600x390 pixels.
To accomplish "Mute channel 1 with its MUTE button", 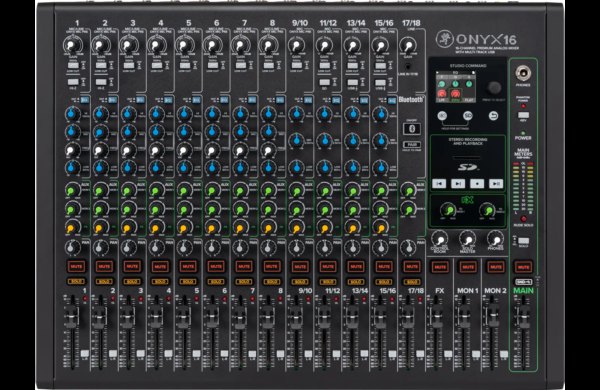I will 76,266.
